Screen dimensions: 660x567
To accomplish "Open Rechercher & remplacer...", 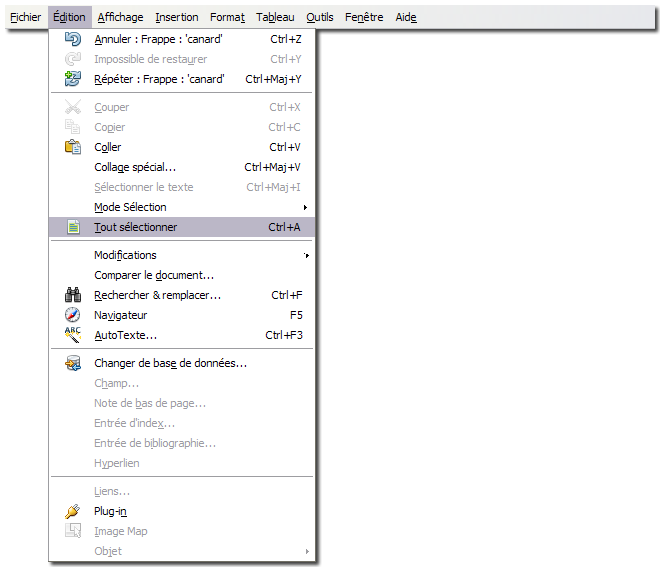I will [182, 295].
